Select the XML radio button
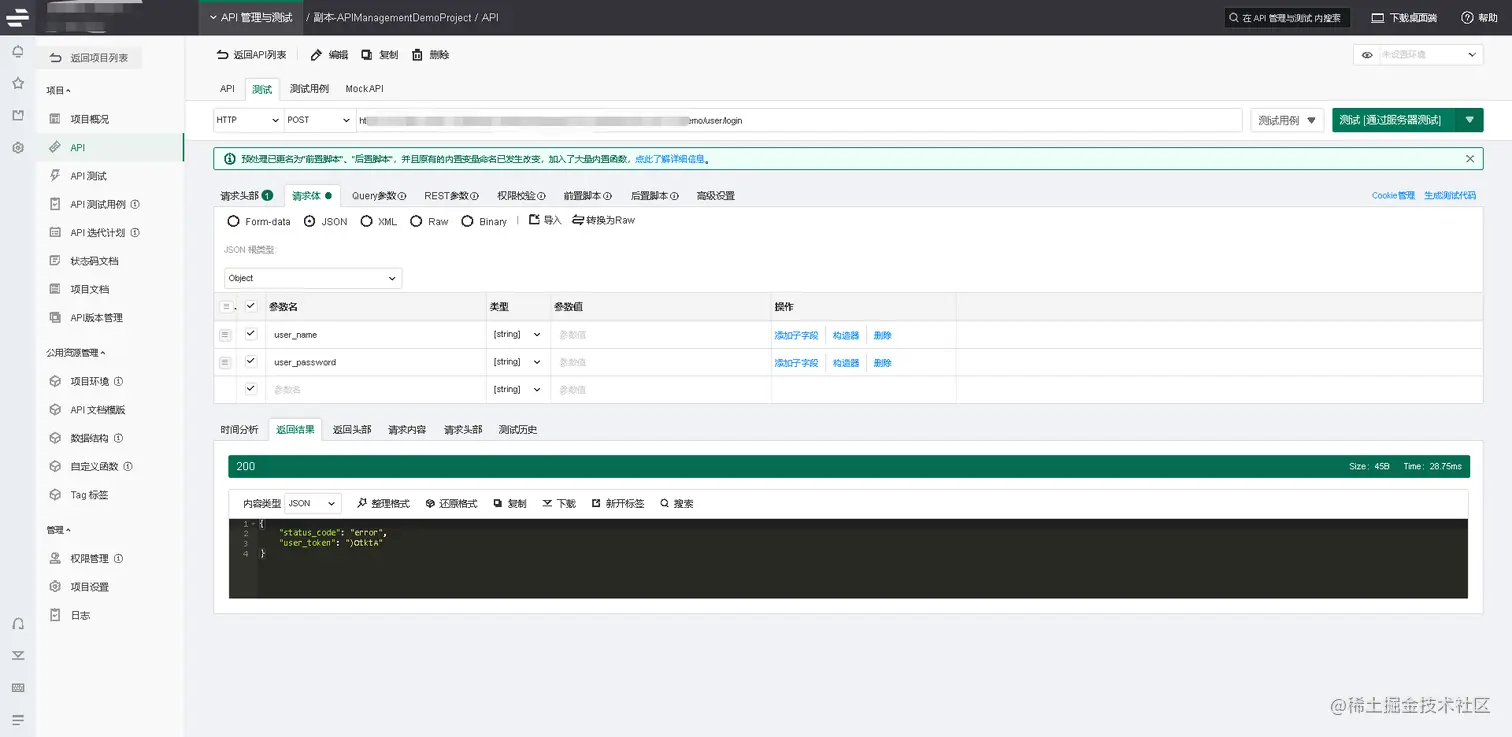The height and width of the screenshot is (737, 1512). 367,221
